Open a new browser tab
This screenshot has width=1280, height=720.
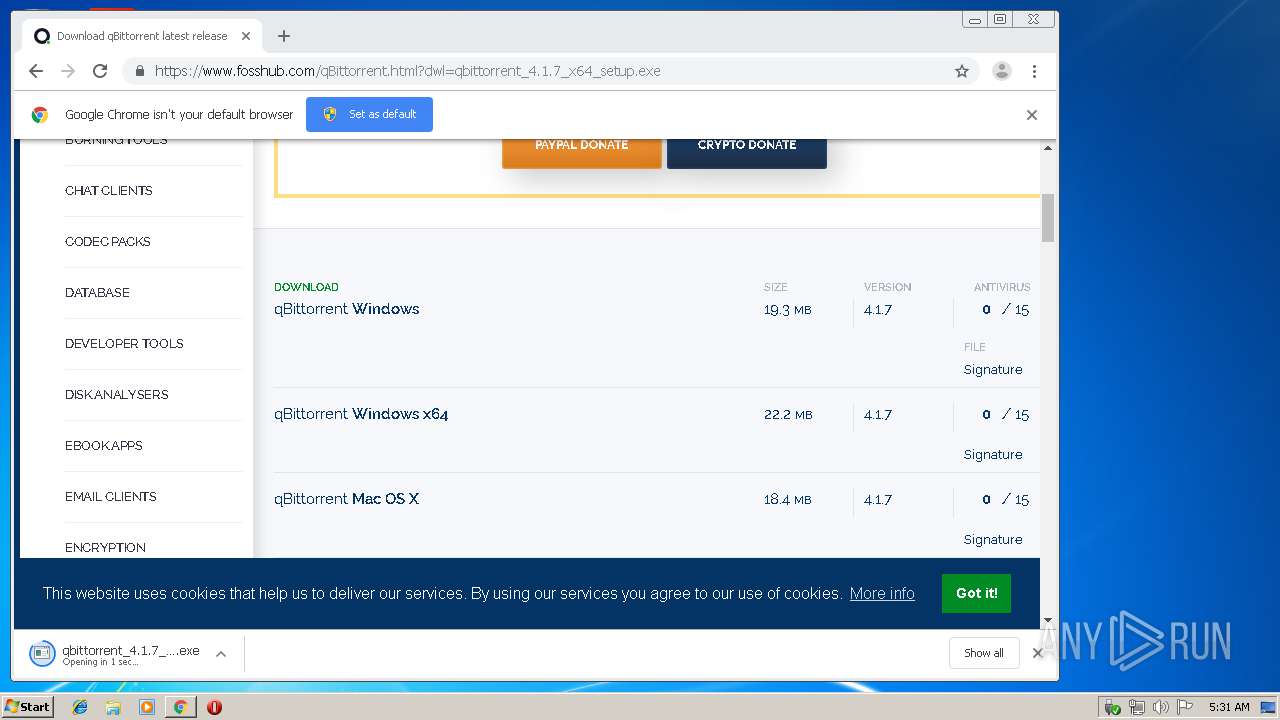click(x=284, y=36)
